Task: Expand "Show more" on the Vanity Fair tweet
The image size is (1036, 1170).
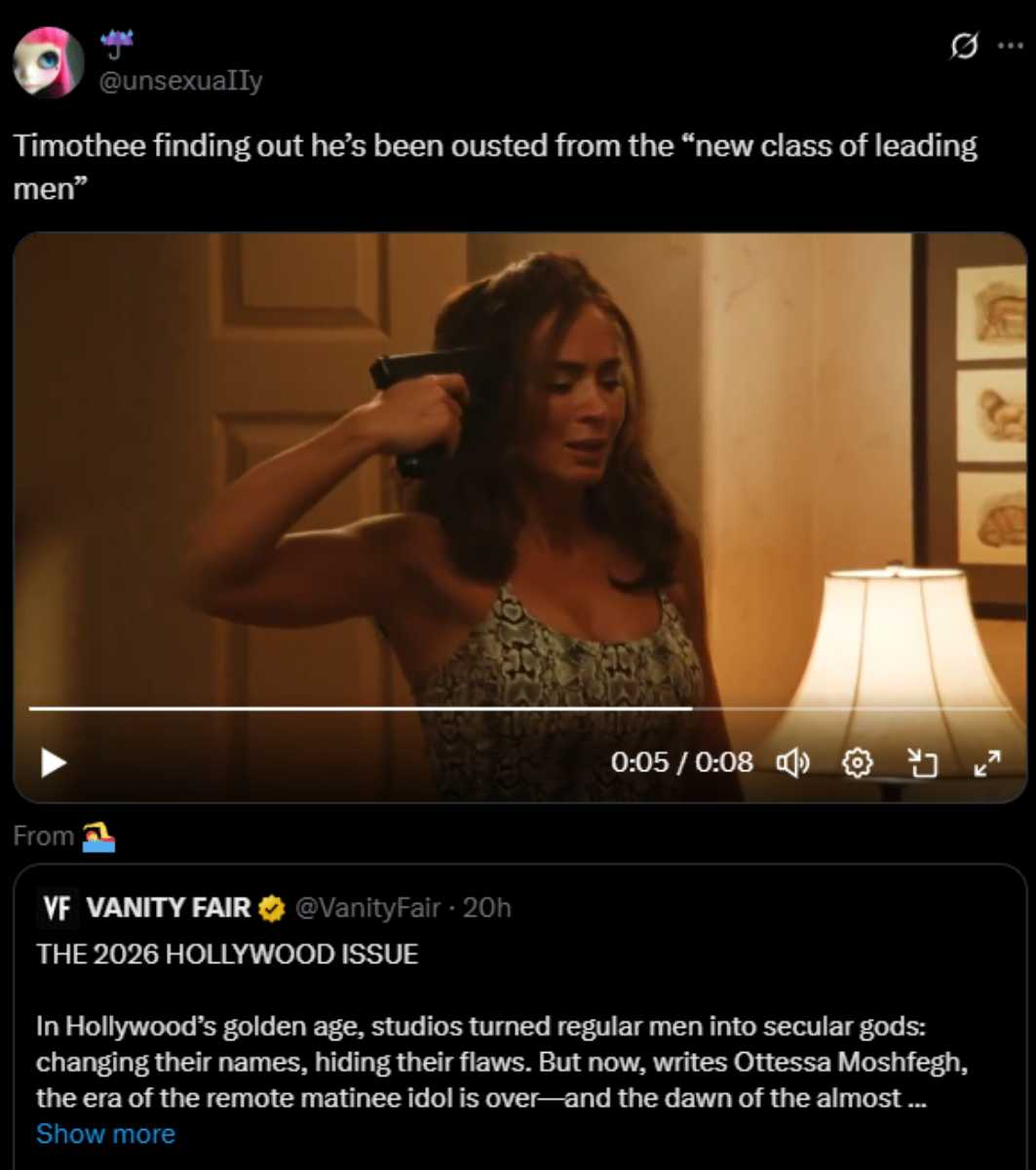Action: [x=104, y=1133]
